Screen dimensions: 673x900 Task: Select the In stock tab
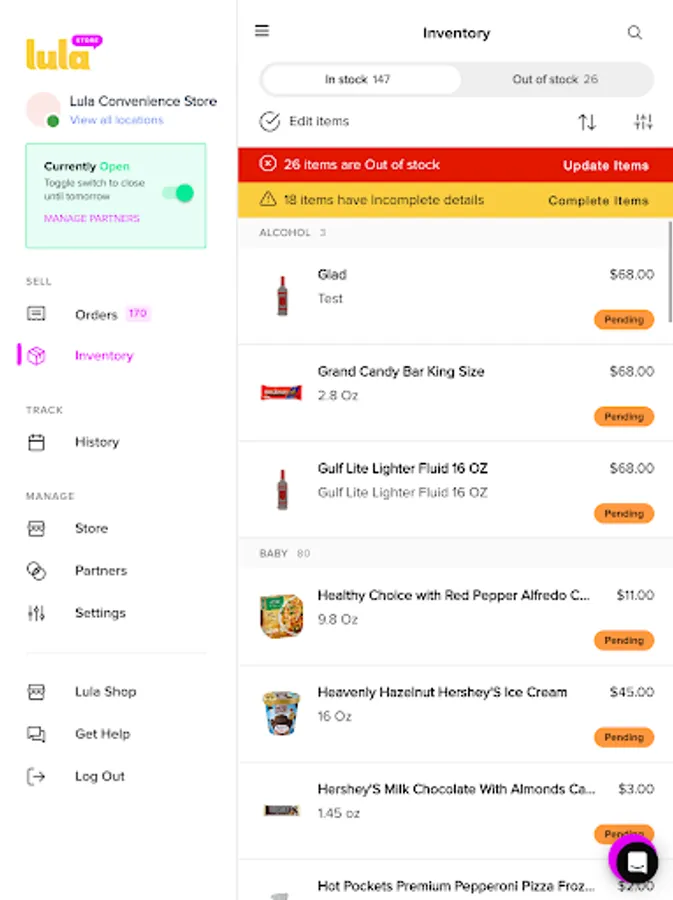click(358, 79)
